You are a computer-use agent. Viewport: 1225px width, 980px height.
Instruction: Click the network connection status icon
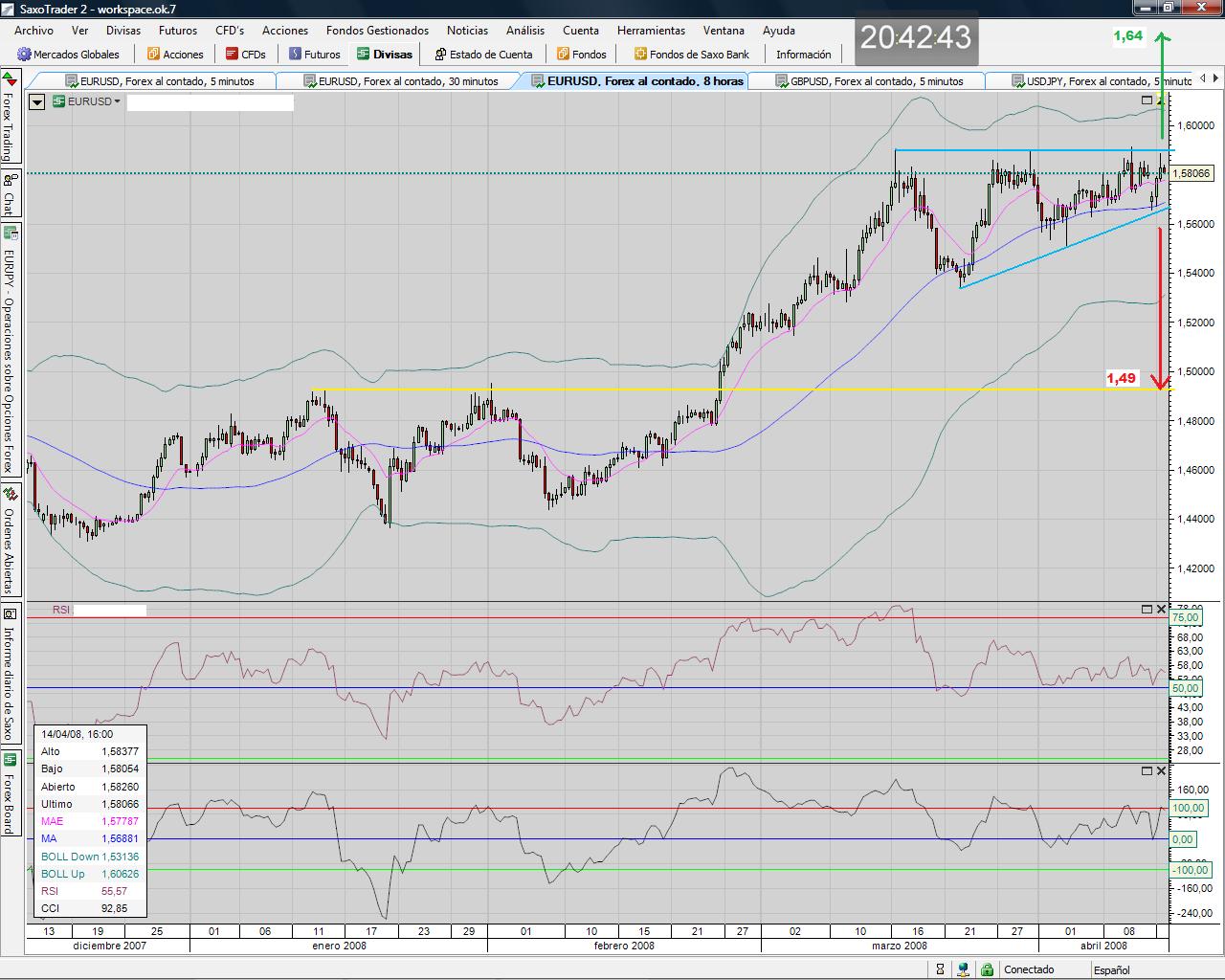[963, 969]
